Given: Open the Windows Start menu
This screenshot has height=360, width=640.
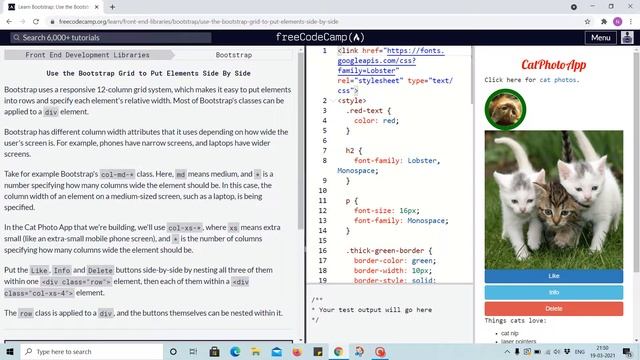Looking at the screenshot, I should (x=10, y=351).
